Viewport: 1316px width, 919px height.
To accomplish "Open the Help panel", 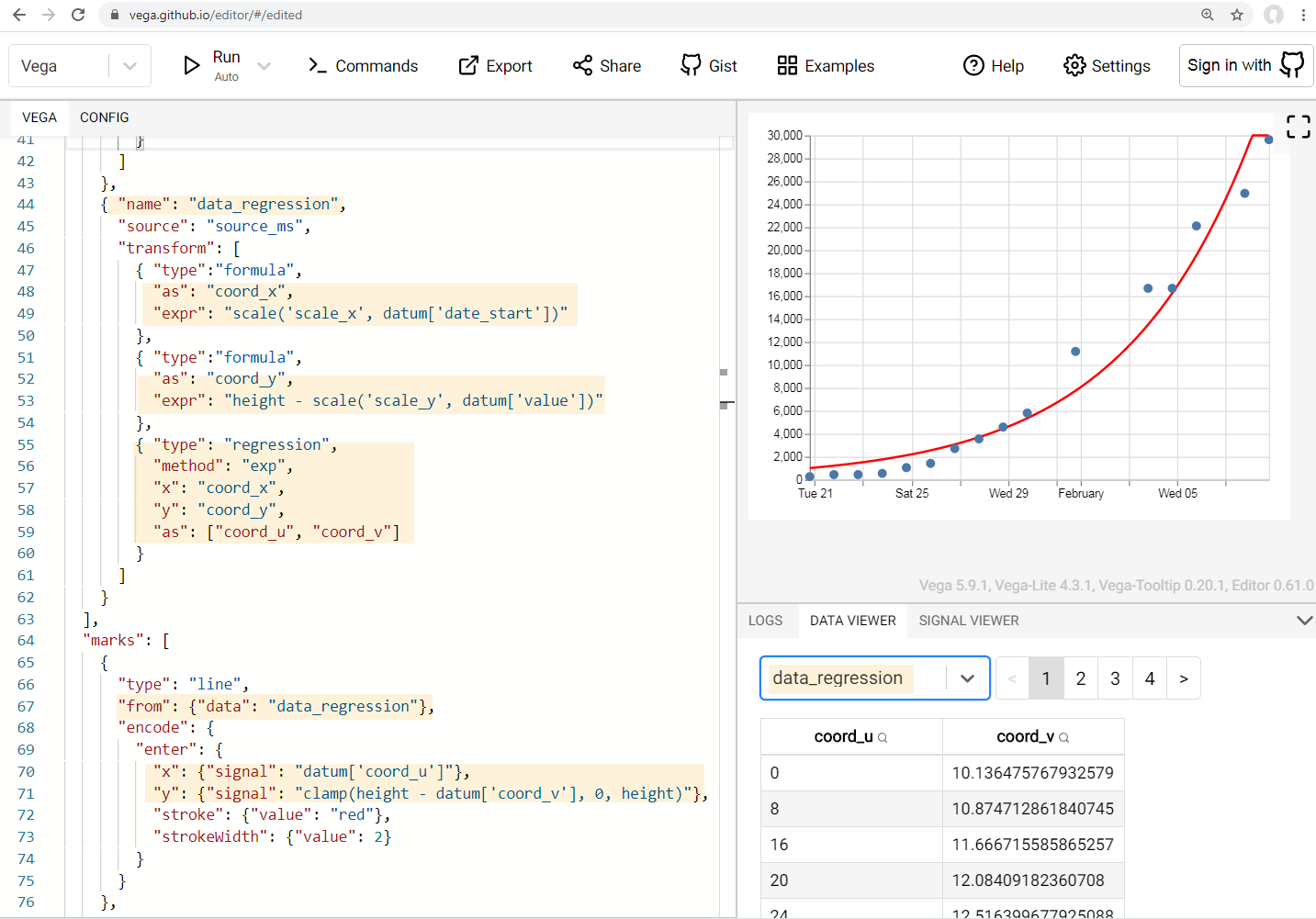I will pos(993,65).
